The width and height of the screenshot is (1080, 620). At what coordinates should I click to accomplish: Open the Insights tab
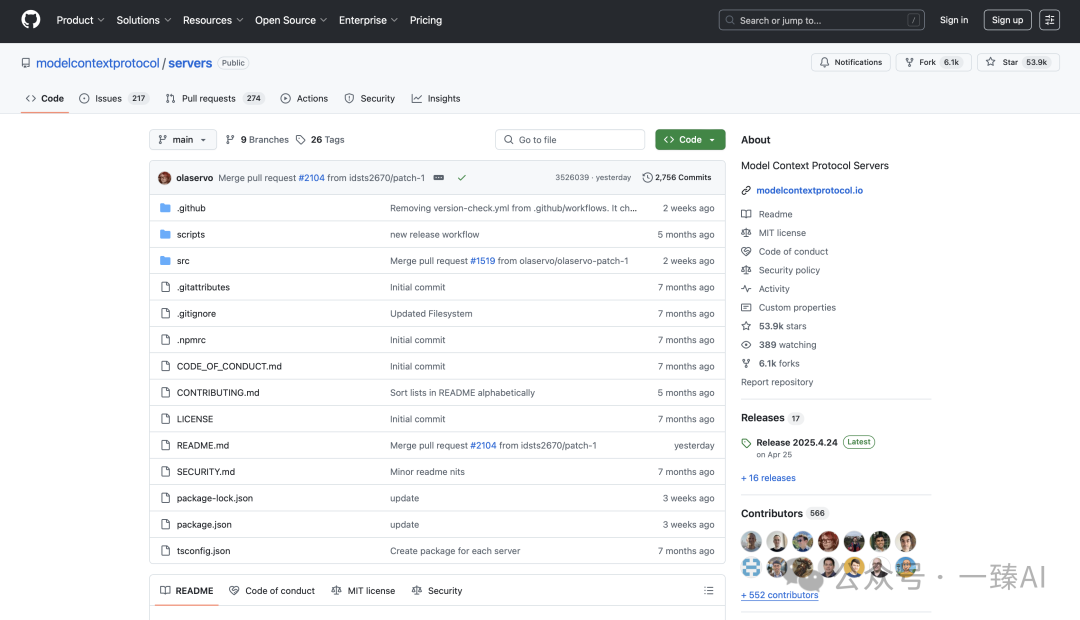tap(436, 99)
